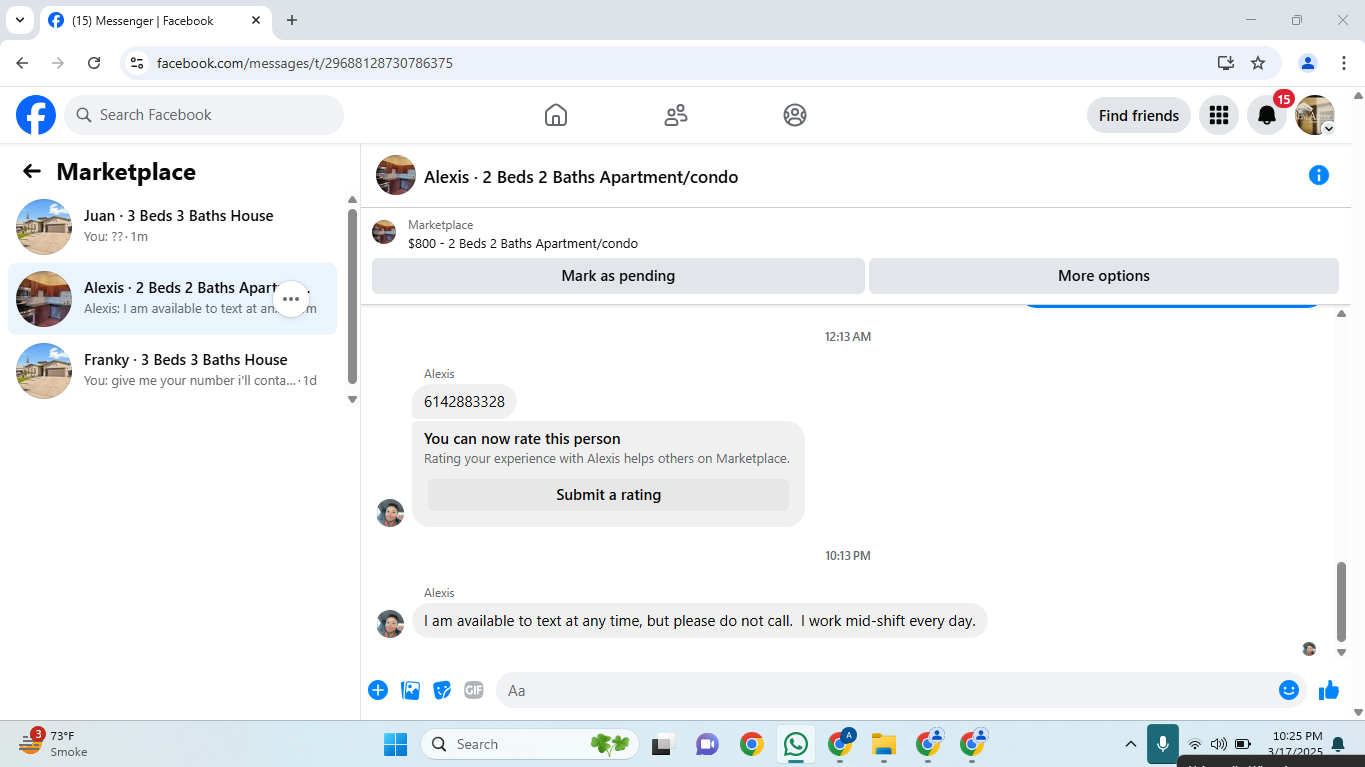
Task: Open WhatsApp from the taskbar
Action: pyautogui.click(x=796, y=744)
